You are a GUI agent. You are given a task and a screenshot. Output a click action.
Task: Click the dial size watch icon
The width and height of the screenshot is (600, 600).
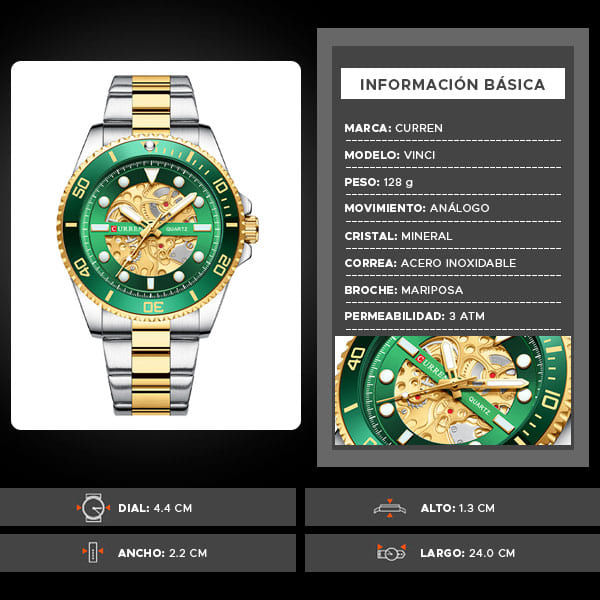tap(93, 507)
